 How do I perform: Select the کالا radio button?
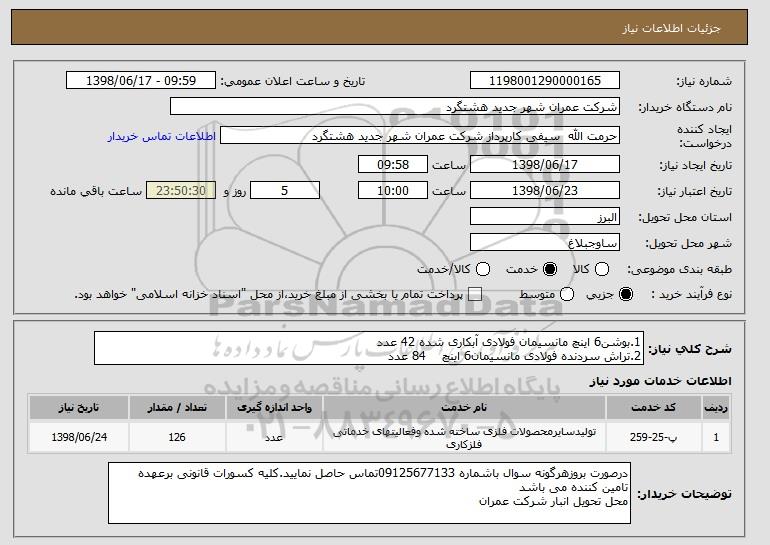coord(602,269)
